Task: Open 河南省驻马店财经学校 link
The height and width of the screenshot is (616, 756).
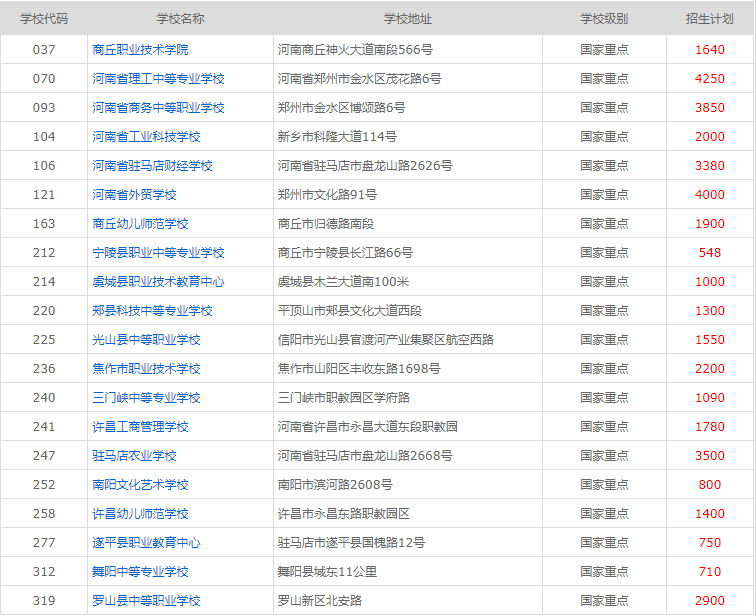Action: click(x=152, y=165)
